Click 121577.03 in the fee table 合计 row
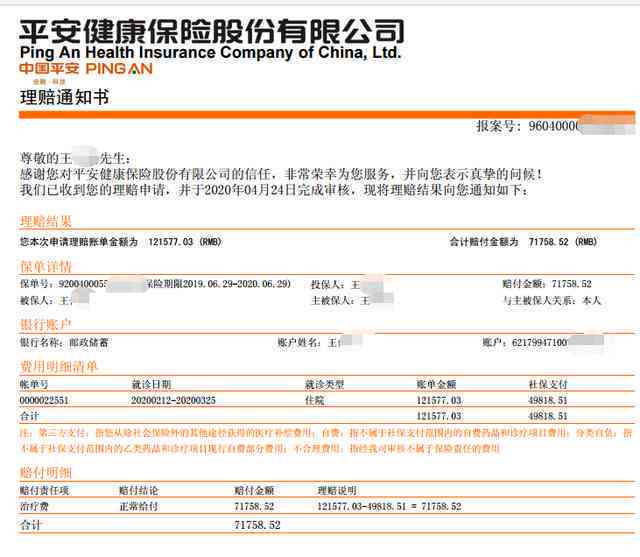The height and width of the screenshot is (557, 640). 439,416
